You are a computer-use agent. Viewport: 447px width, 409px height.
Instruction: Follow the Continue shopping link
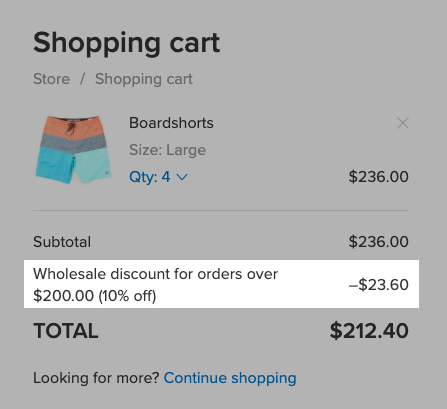click(230, 378)
